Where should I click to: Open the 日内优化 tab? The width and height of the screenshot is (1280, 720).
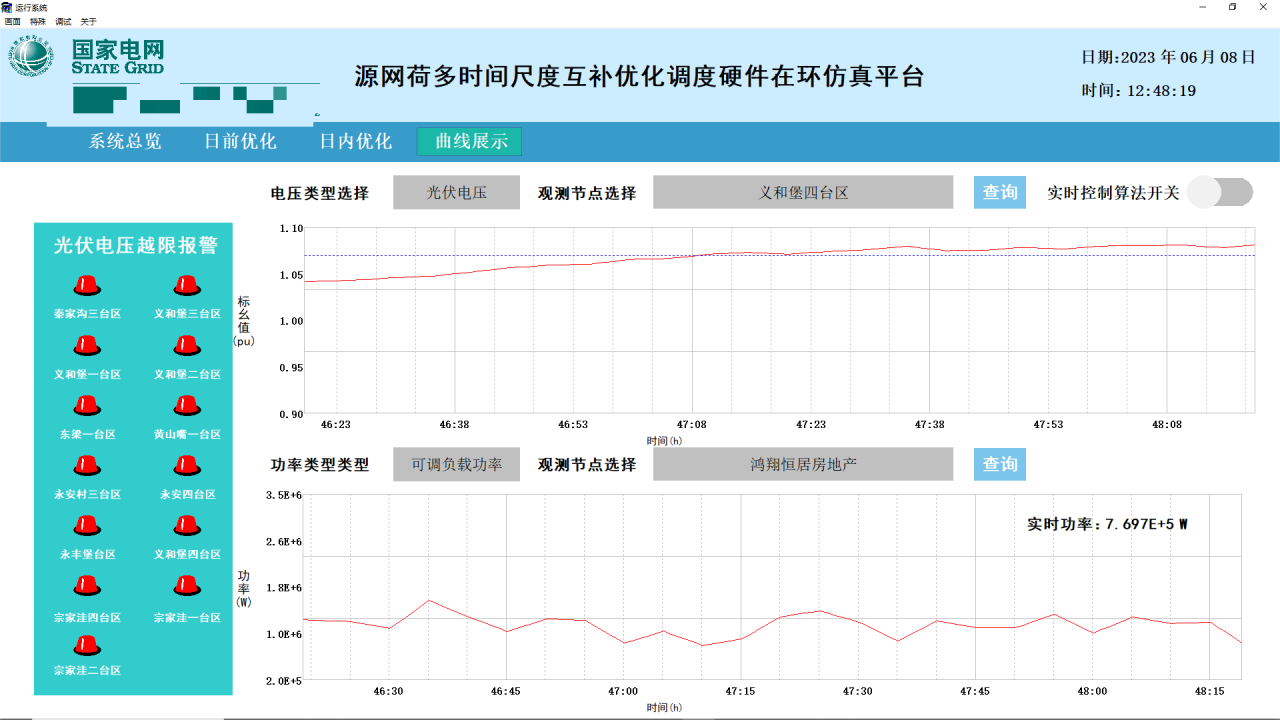click(x=355, y=142)
